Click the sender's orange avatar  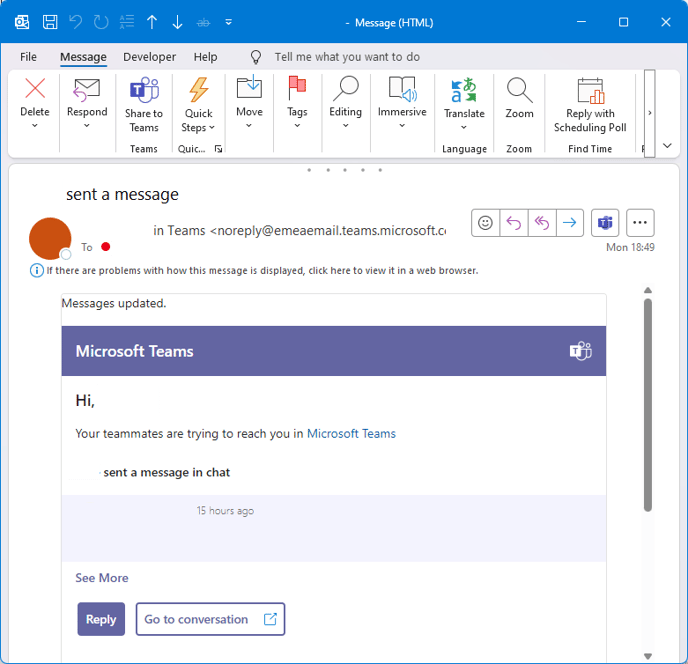50,239
